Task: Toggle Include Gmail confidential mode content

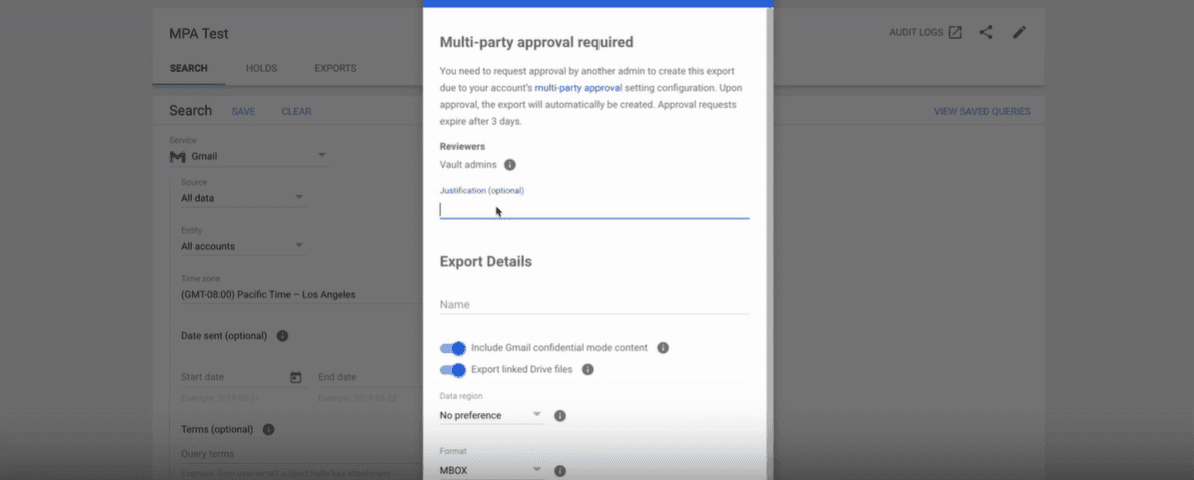Action: (453, 348)
